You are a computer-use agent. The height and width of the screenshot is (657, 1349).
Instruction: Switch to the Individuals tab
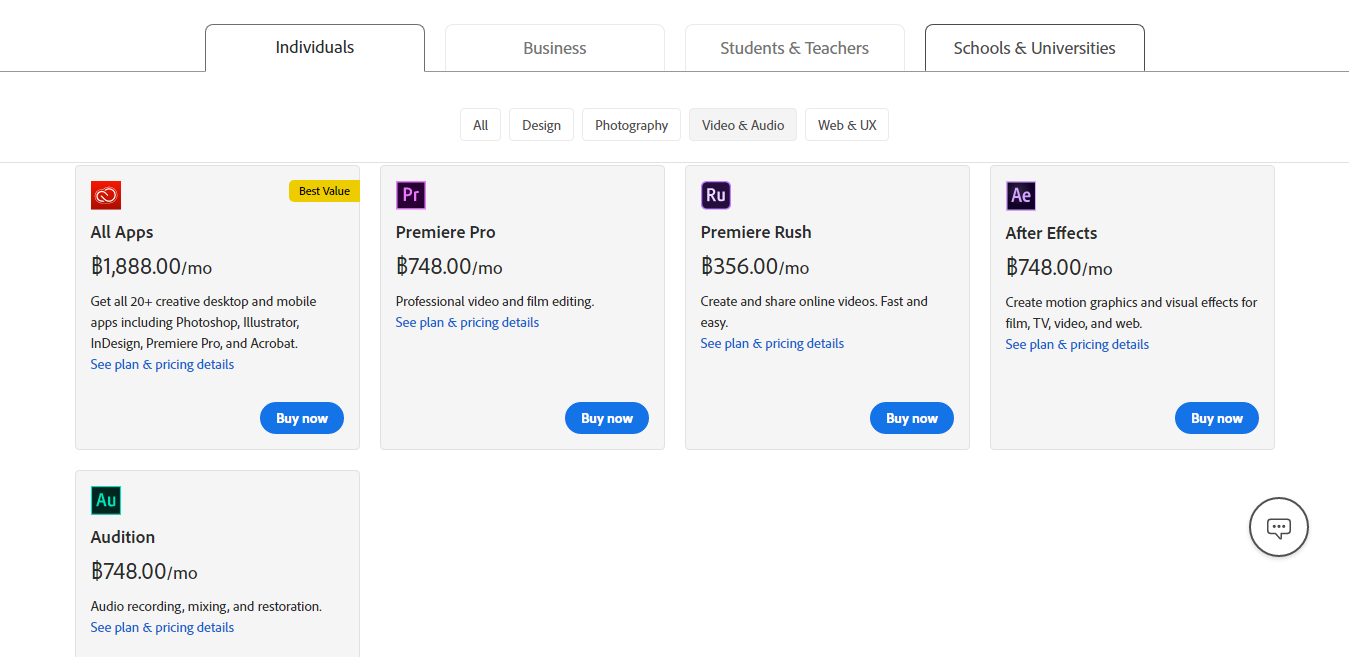tap(315, 48)
